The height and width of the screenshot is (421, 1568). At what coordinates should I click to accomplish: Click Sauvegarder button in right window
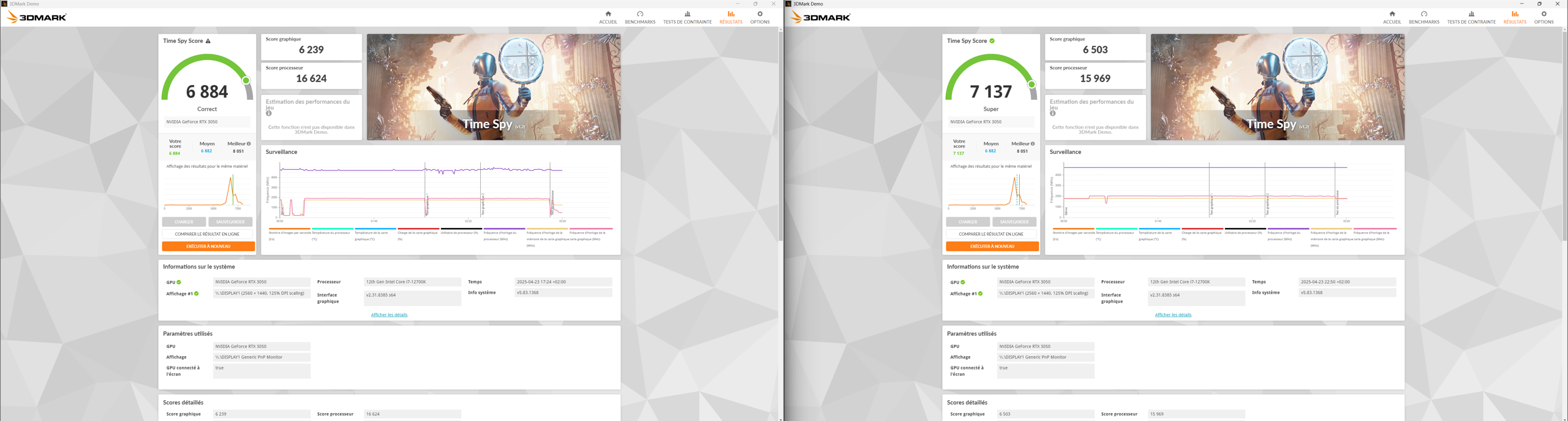[x=1014, y=222]
